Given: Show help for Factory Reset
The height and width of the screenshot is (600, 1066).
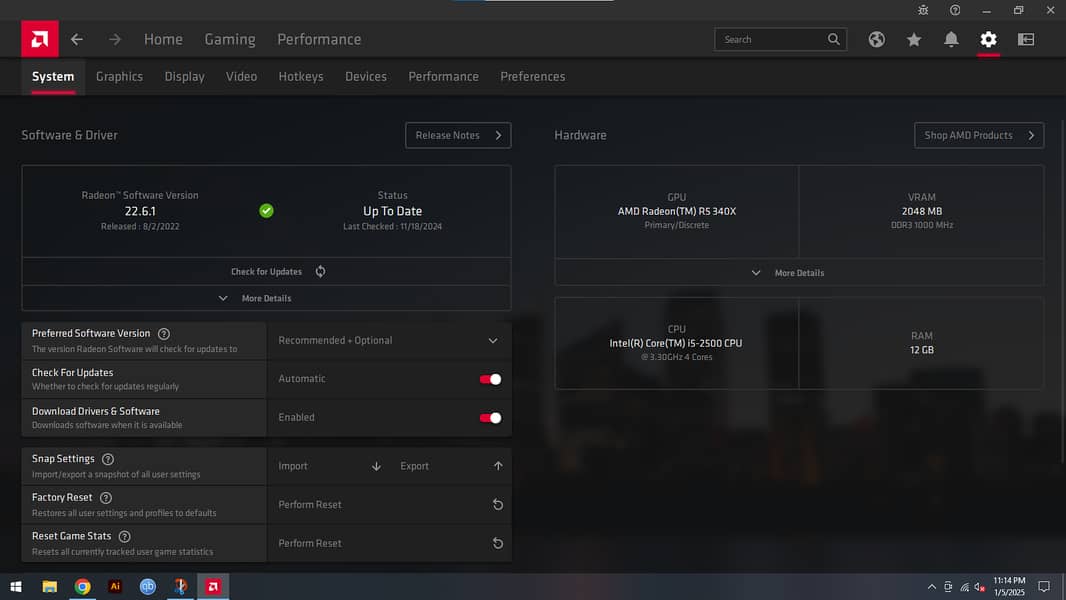Looking at the screenshot, I should click(105, 498).
